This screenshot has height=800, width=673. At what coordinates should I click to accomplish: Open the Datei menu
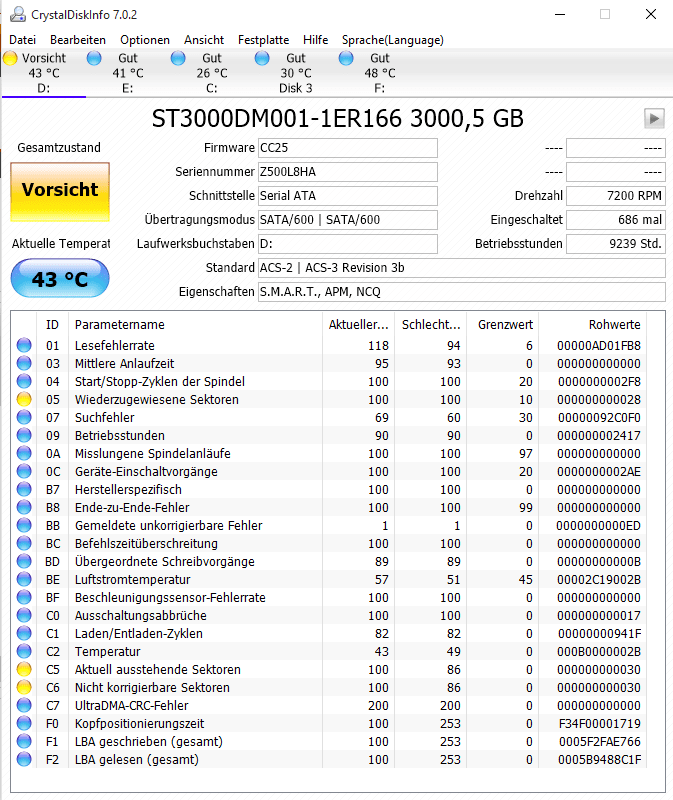pyautogui.click(x=22, y=39)
